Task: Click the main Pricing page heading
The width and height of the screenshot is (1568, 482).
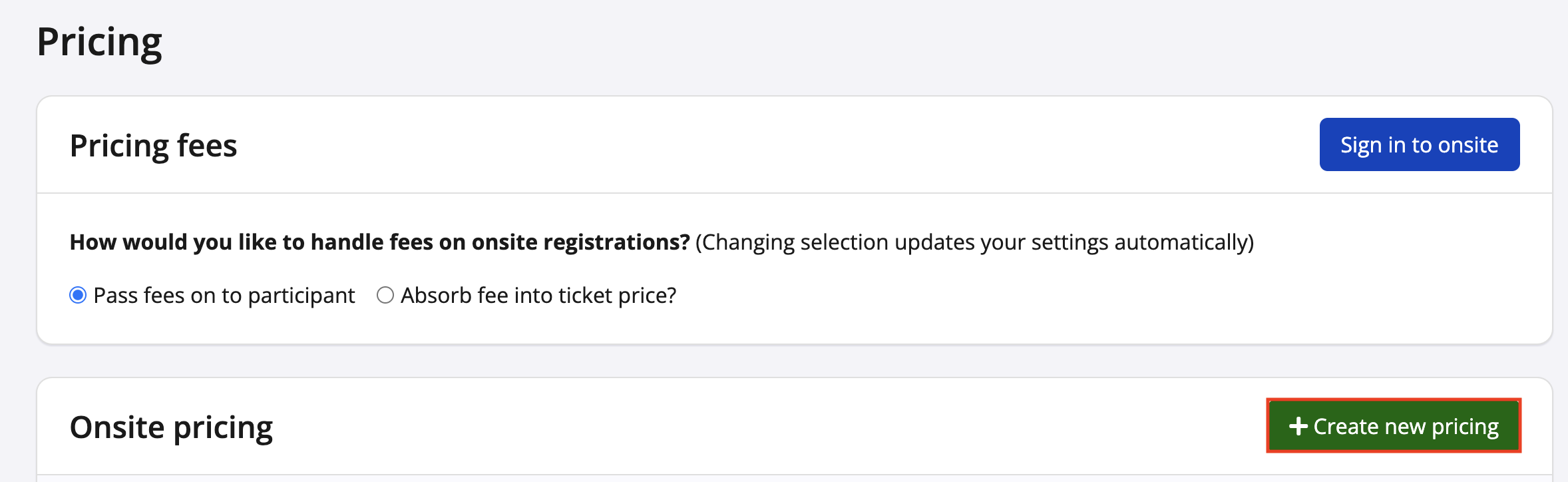Action: [x=99, y=42]
